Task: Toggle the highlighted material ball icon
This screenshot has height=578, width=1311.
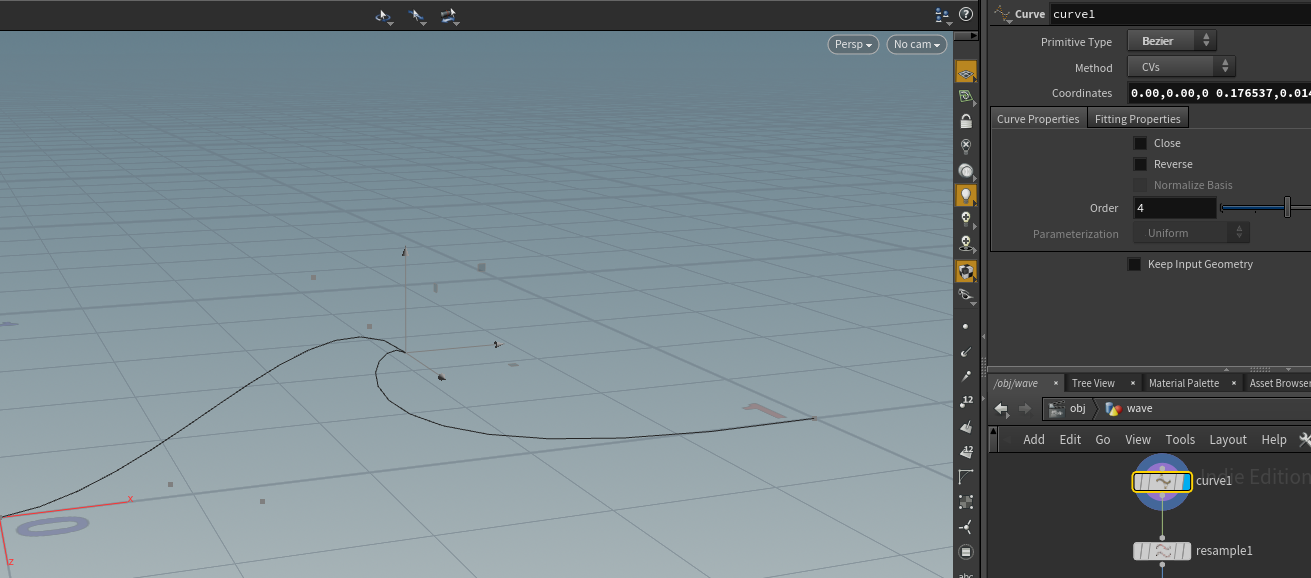Action: click(966, 271)
